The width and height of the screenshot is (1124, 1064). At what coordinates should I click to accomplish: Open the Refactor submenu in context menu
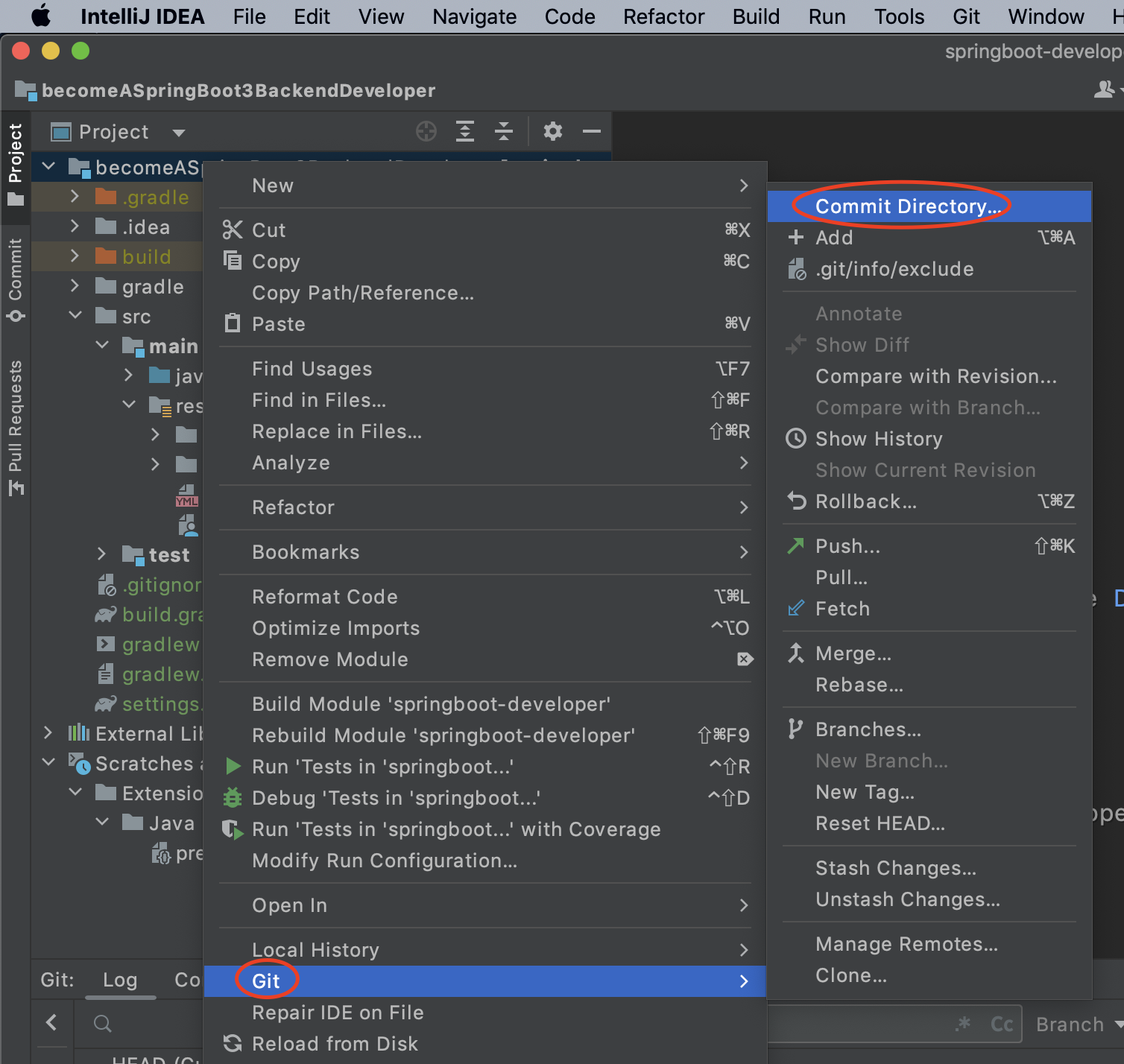point(484,507)
